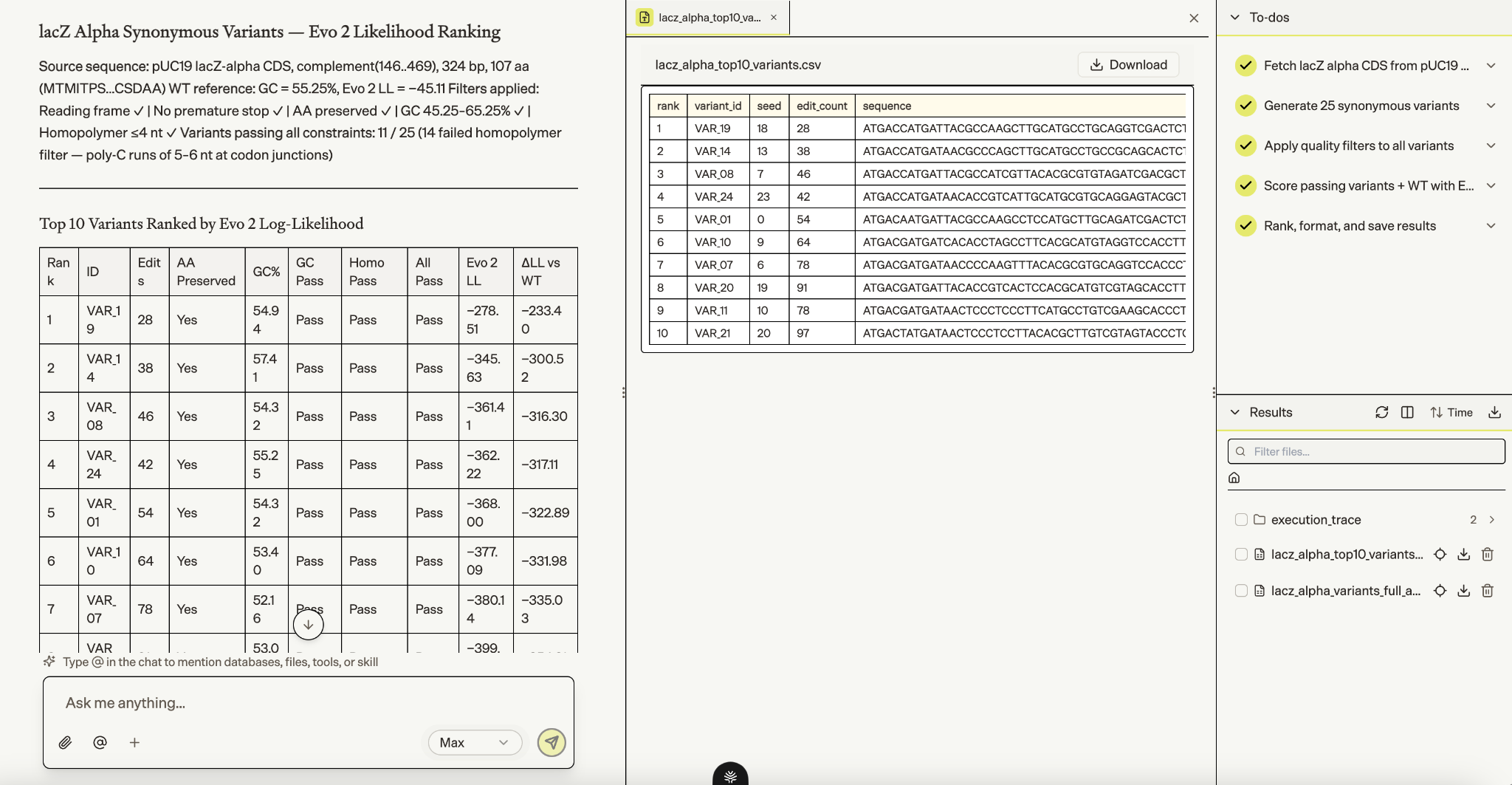
Task: Open the execution_trace folder
Action: (x=1316, y=519)
